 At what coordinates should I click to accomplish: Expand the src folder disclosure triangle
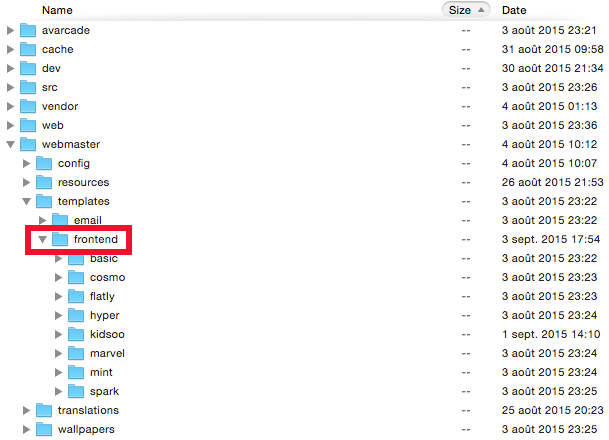pyautogui.click(x=11, y=88)
